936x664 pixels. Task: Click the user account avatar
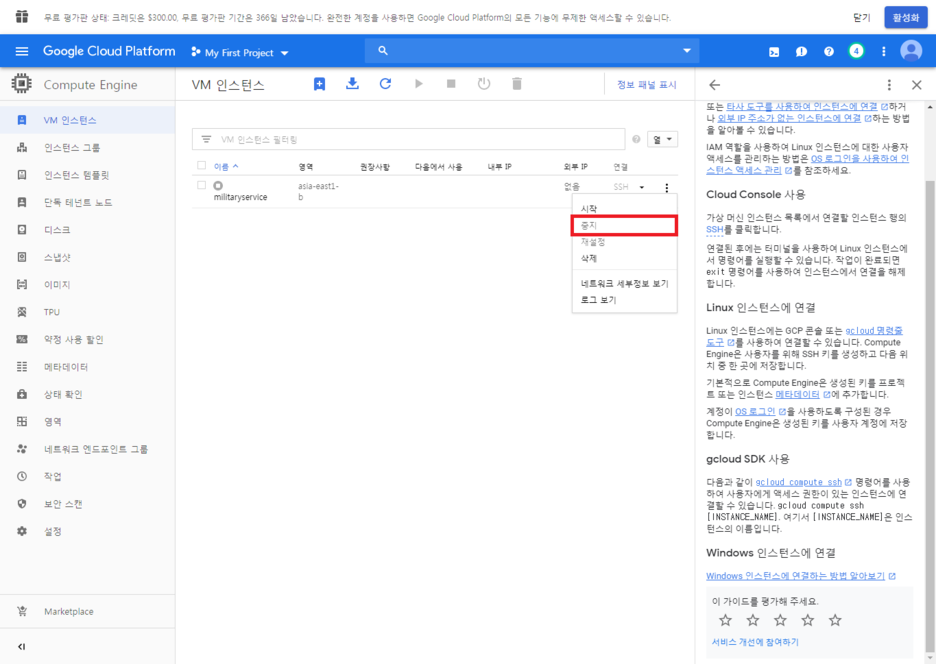(911, 51)
